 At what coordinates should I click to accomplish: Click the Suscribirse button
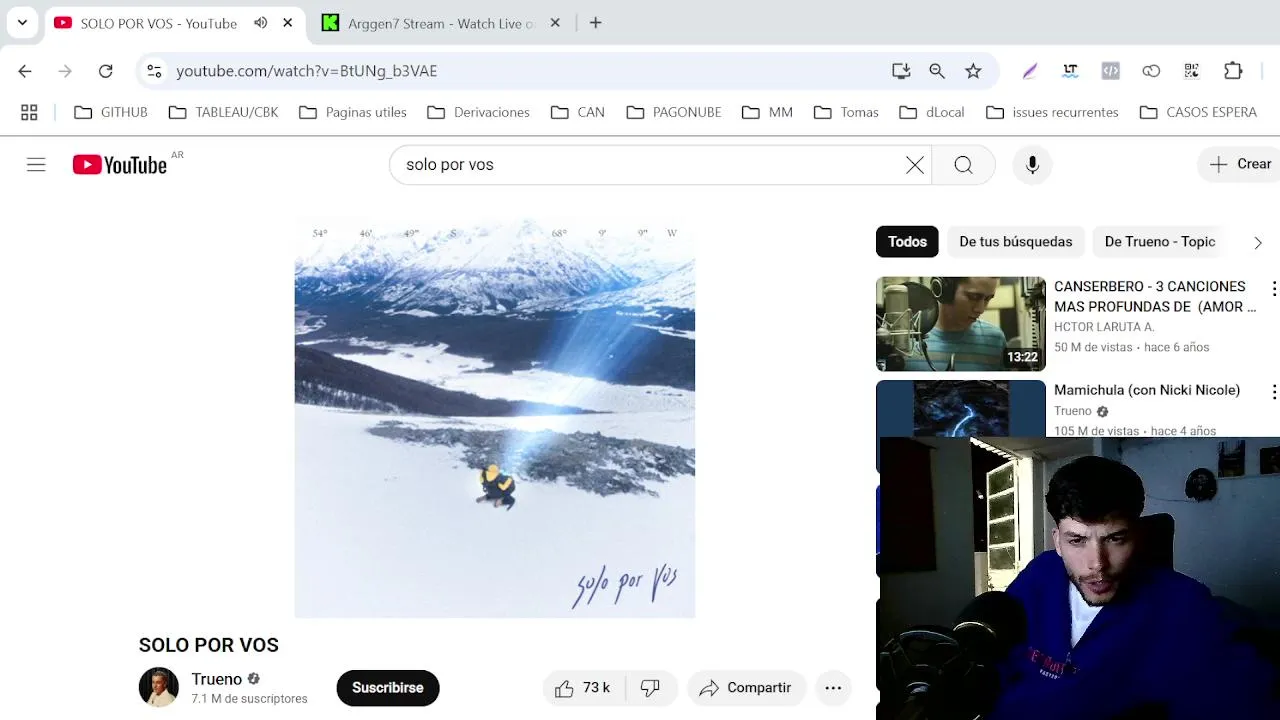click(x=388, y=688)
